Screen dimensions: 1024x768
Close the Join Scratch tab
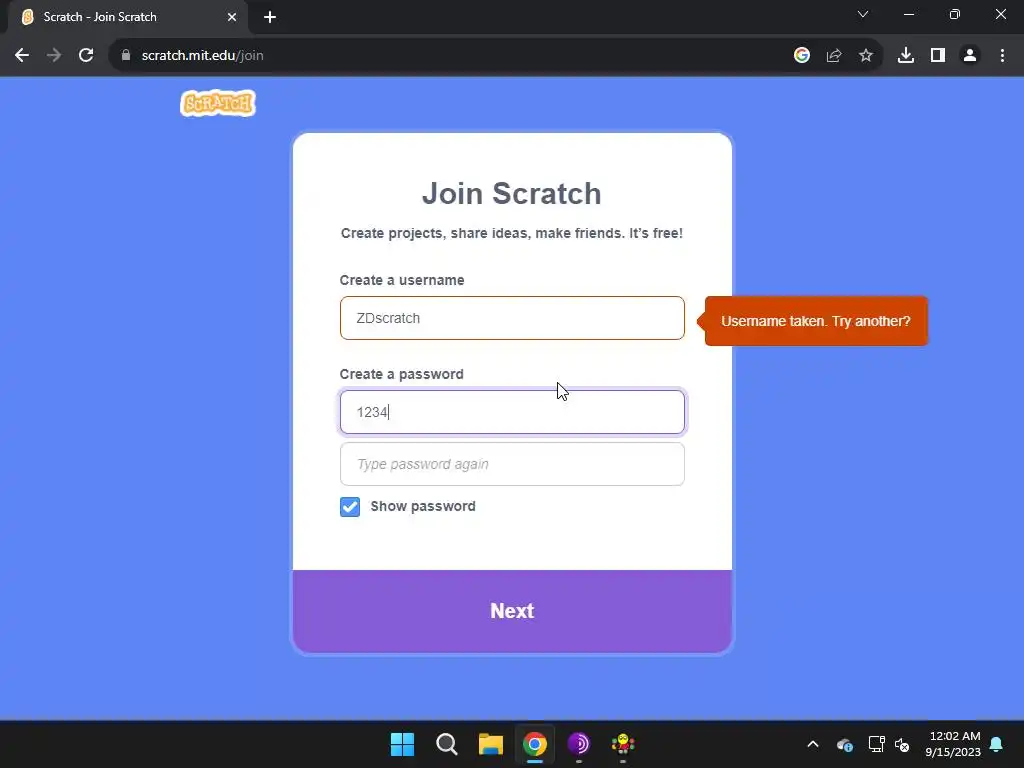(x=232, y=17)
